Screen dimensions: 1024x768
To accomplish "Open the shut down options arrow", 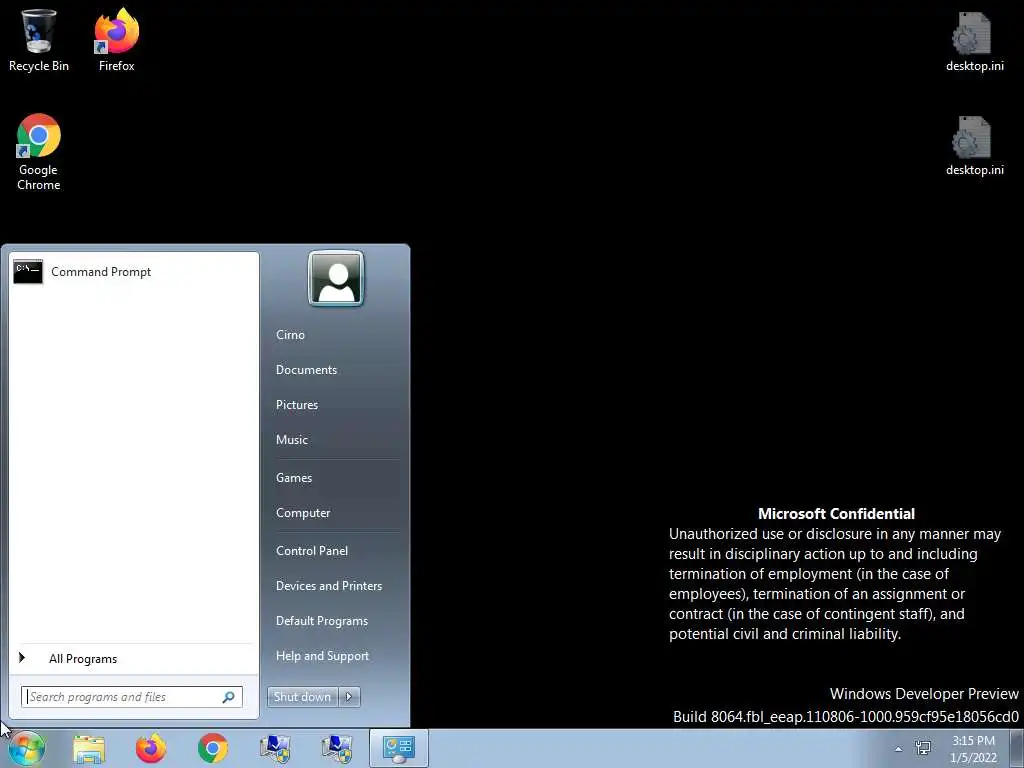I will click(x=349, y=697).
